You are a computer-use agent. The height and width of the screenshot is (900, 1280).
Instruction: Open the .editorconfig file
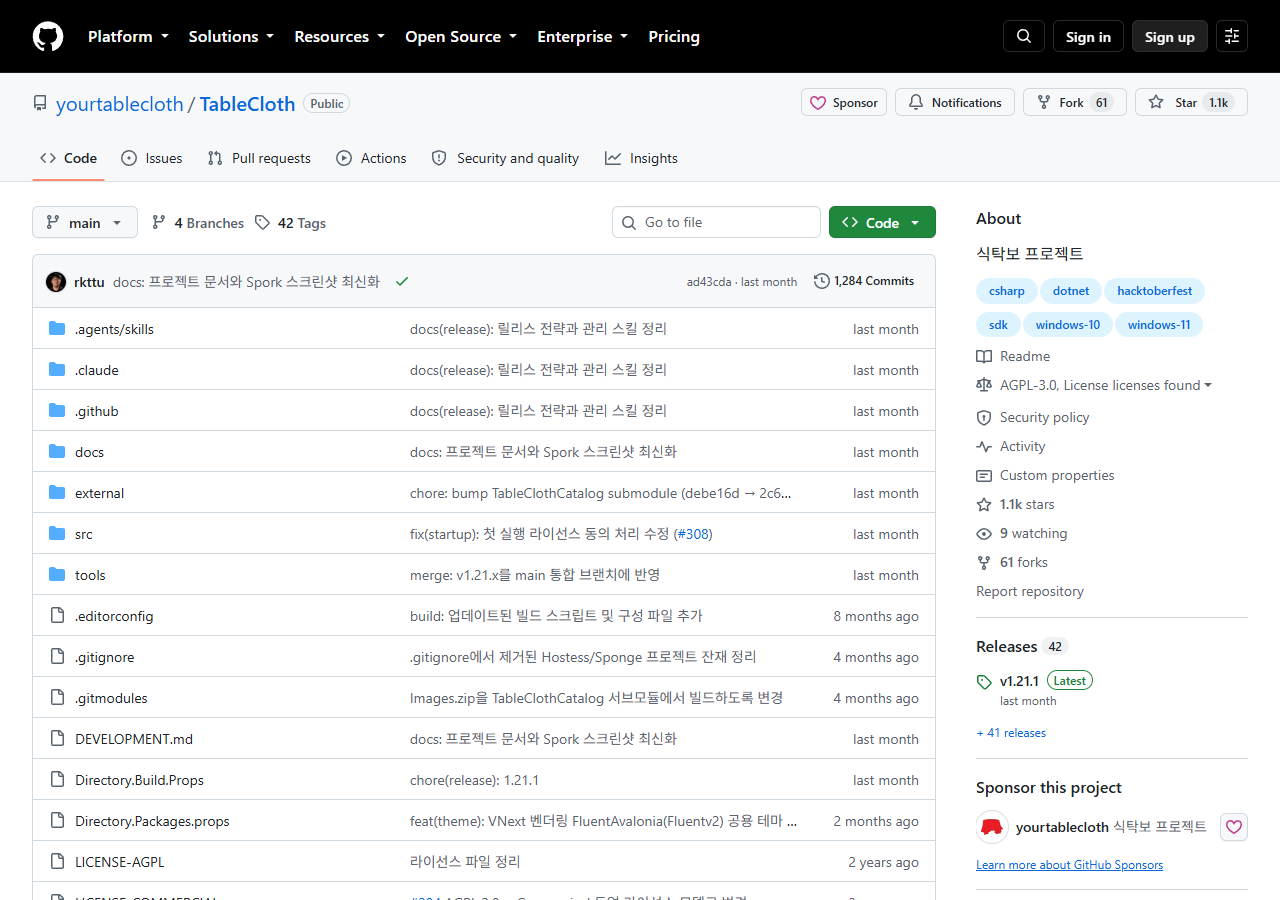114,616
